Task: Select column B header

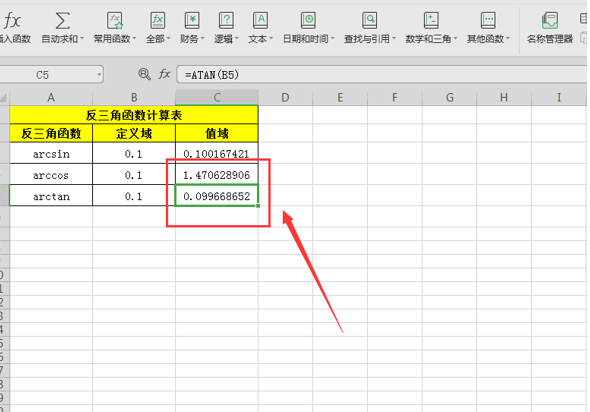Action: (134, 98)
